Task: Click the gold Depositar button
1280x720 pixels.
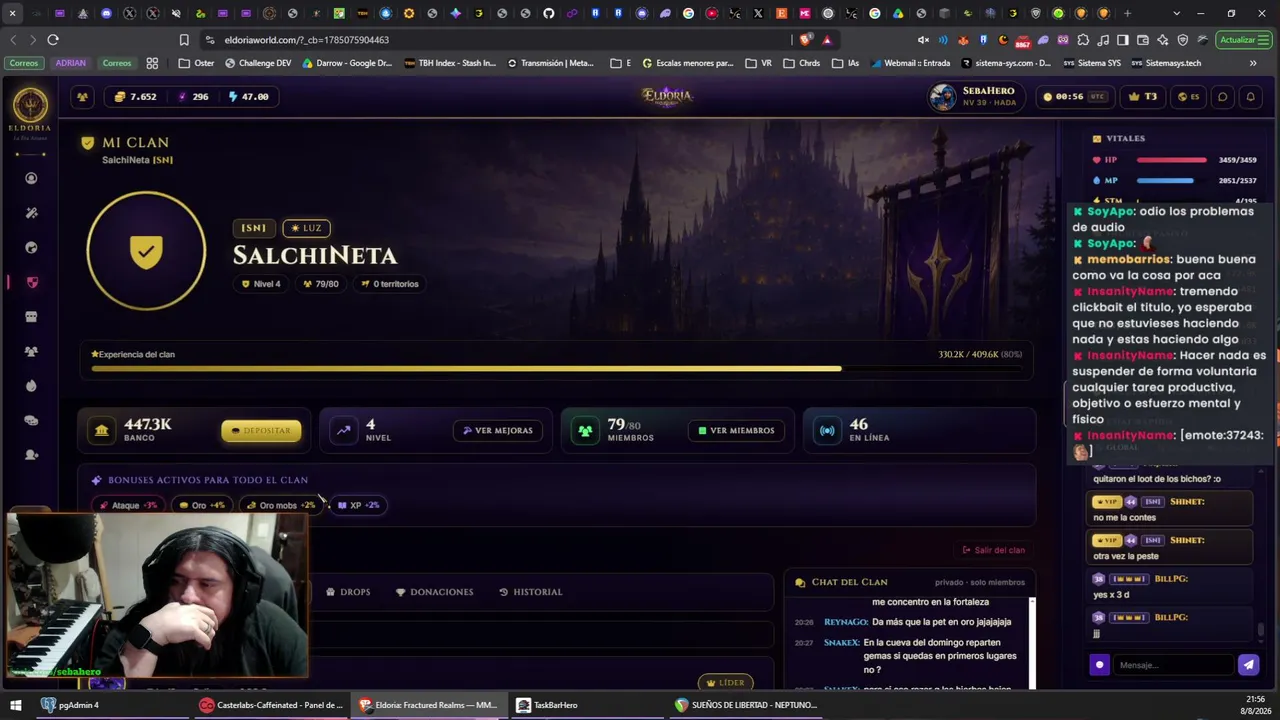Action: pyautogui.click(x=261, y=431)
